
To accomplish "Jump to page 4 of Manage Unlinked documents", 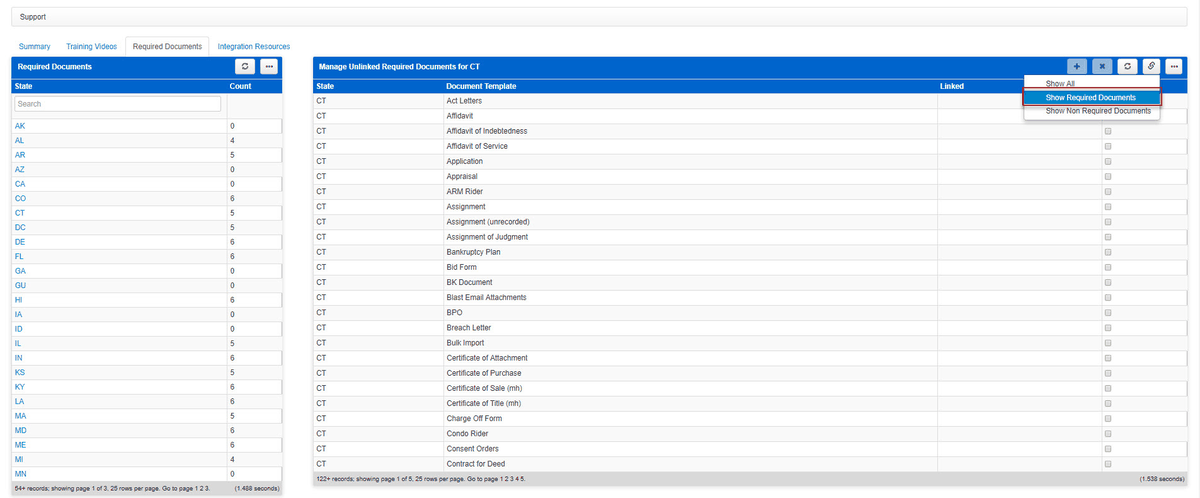I will (515, 479).
